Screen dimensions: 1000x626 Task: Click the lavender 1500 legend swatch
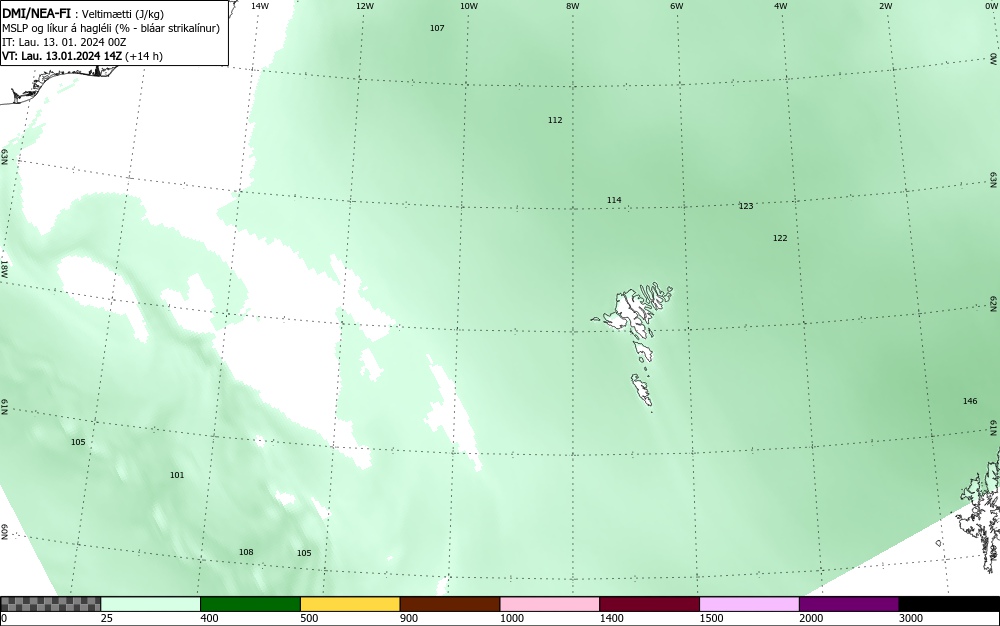pyautogui.click(x=749, y=604)
